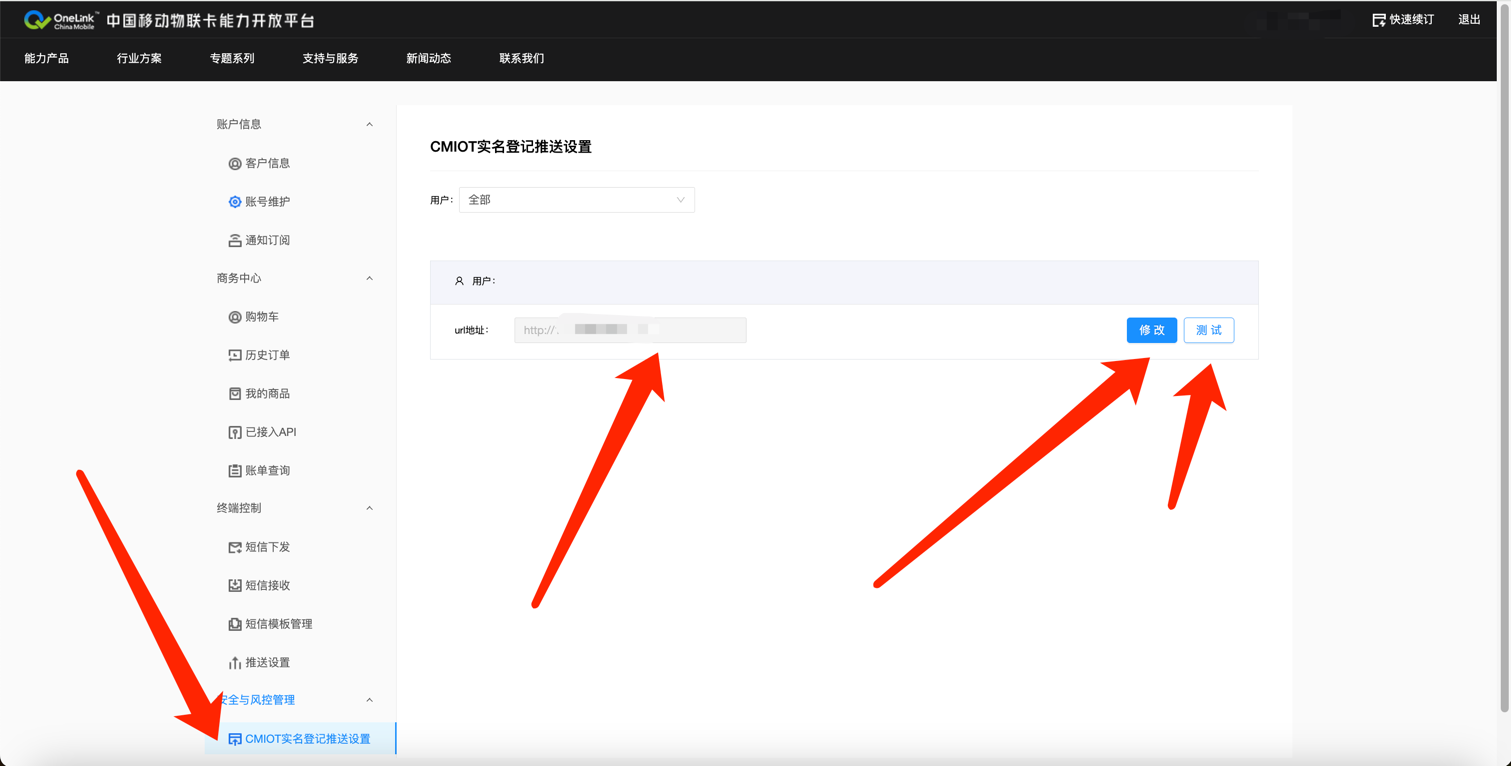This screenshot has width=1511, height=766.
Task: Open the 能力产品 menu
Action: coord(46,59)
